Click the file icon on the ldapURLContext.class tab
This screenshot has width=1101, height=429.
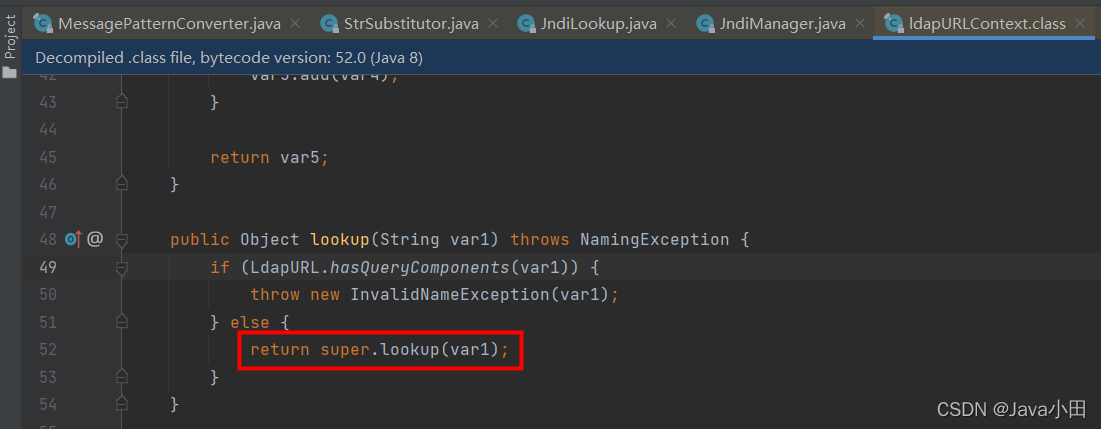click(894, 24)
